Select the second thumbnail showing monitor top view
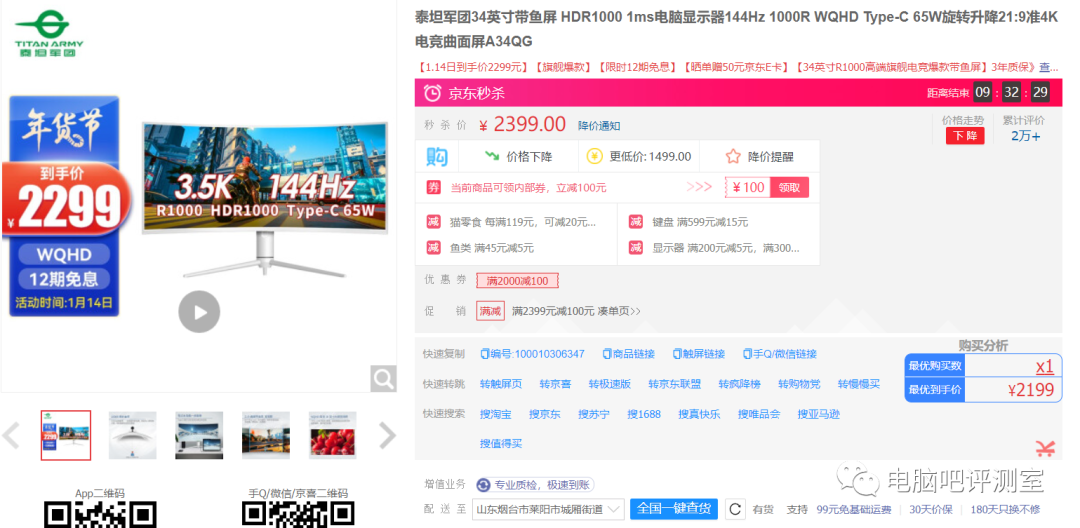This screenshot has height=528, width=1080. click(x=132, y=435)
